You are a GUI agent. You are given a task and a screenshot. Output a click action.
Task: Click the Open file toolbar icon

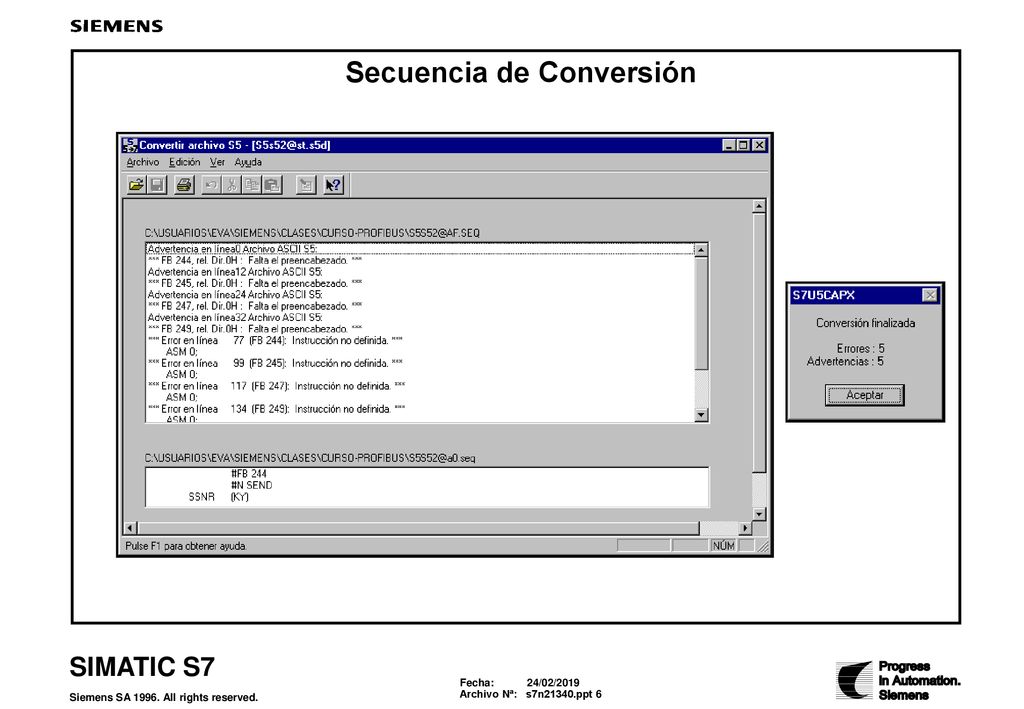coord(136,185)
